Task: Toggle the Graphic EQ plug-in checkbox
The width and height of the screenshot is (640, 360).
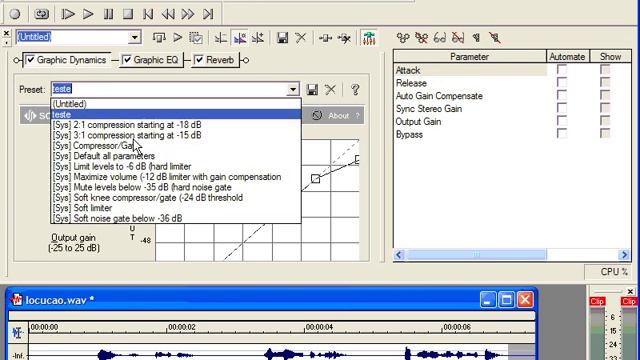Action: pyautogui.click(x=127, y=60)
